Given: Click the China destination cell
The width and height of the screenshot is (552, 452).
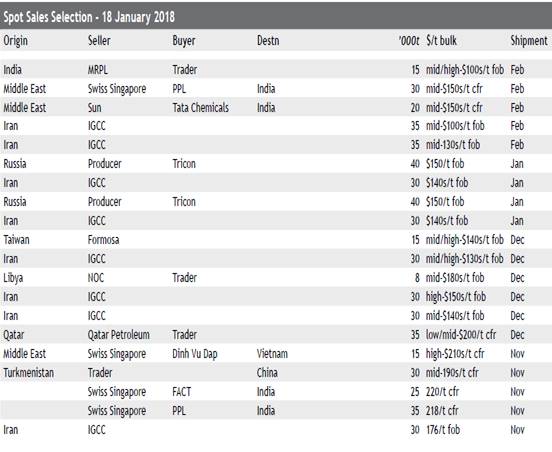Looking at the screenshot, I should (x=267, y=373).
